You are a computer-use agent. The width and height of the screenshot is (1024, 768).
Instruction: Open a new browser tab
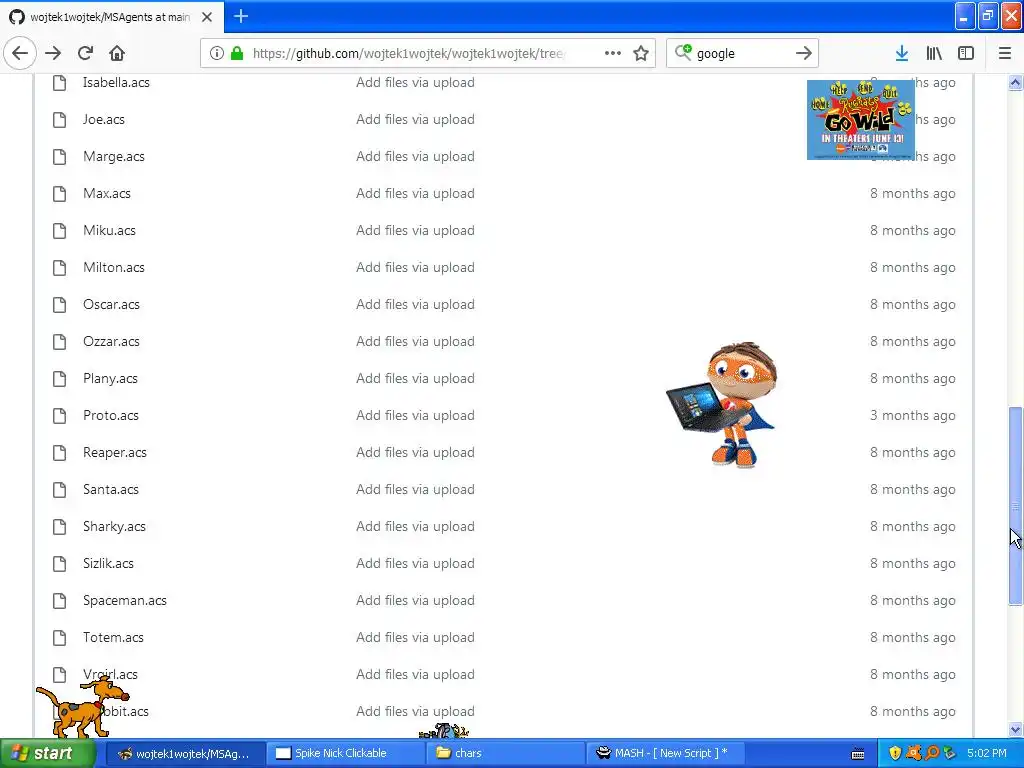coord(241,16)
